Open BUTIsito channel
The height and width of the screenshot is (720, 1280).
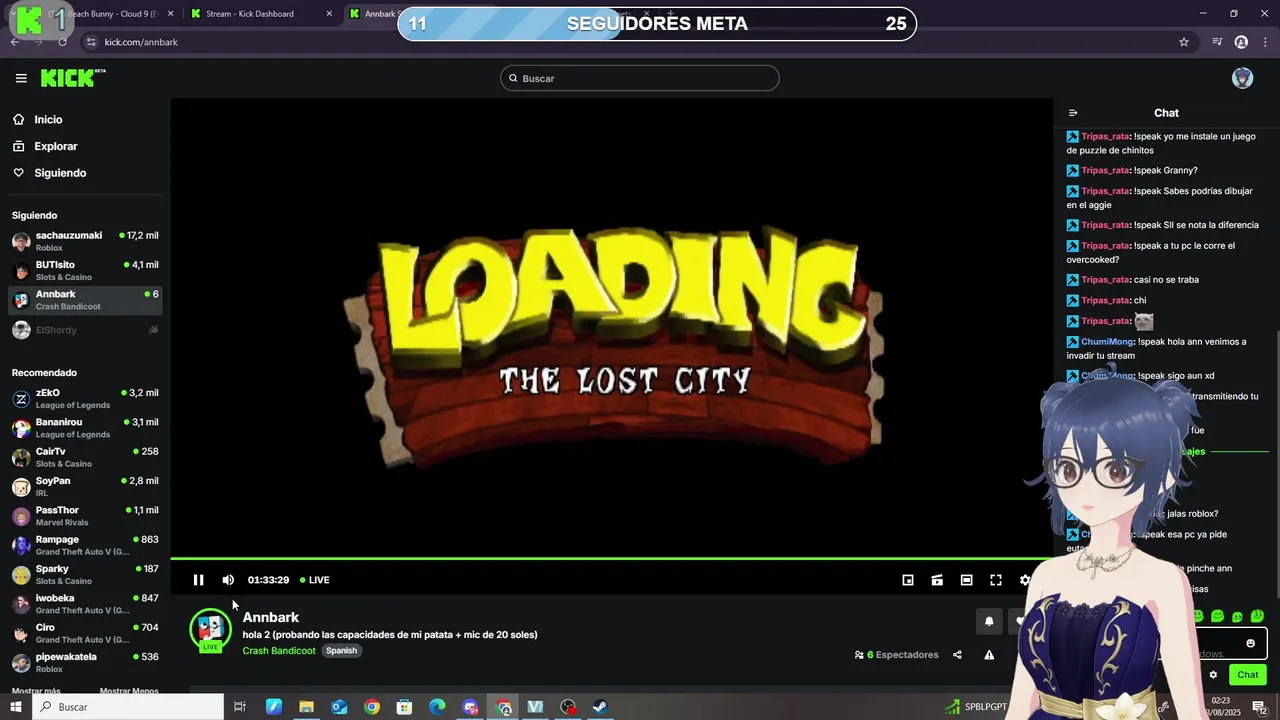click(85, 270)
